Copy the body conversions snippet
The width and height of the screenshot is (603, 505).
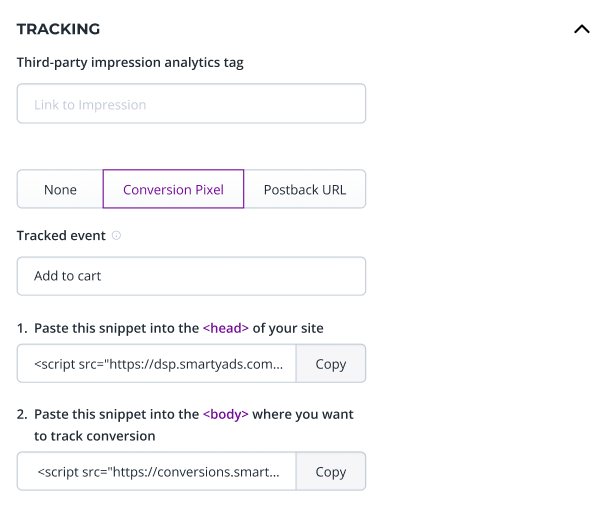pos(330,472)
